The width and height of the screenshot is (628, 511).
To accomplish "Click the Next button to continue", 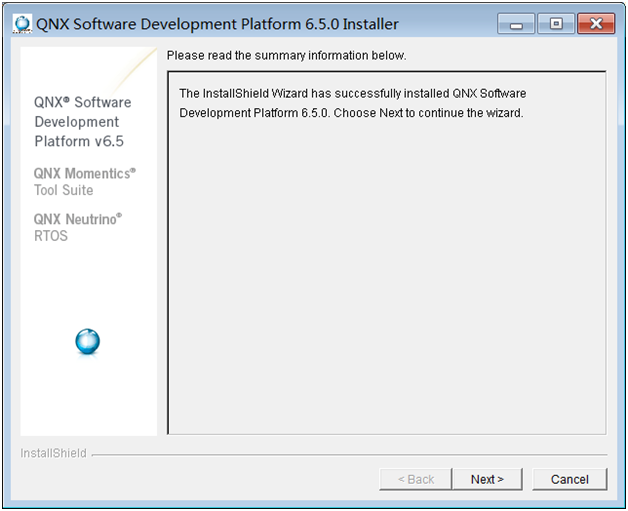I will pyautogui.click(x=487, y=479).
